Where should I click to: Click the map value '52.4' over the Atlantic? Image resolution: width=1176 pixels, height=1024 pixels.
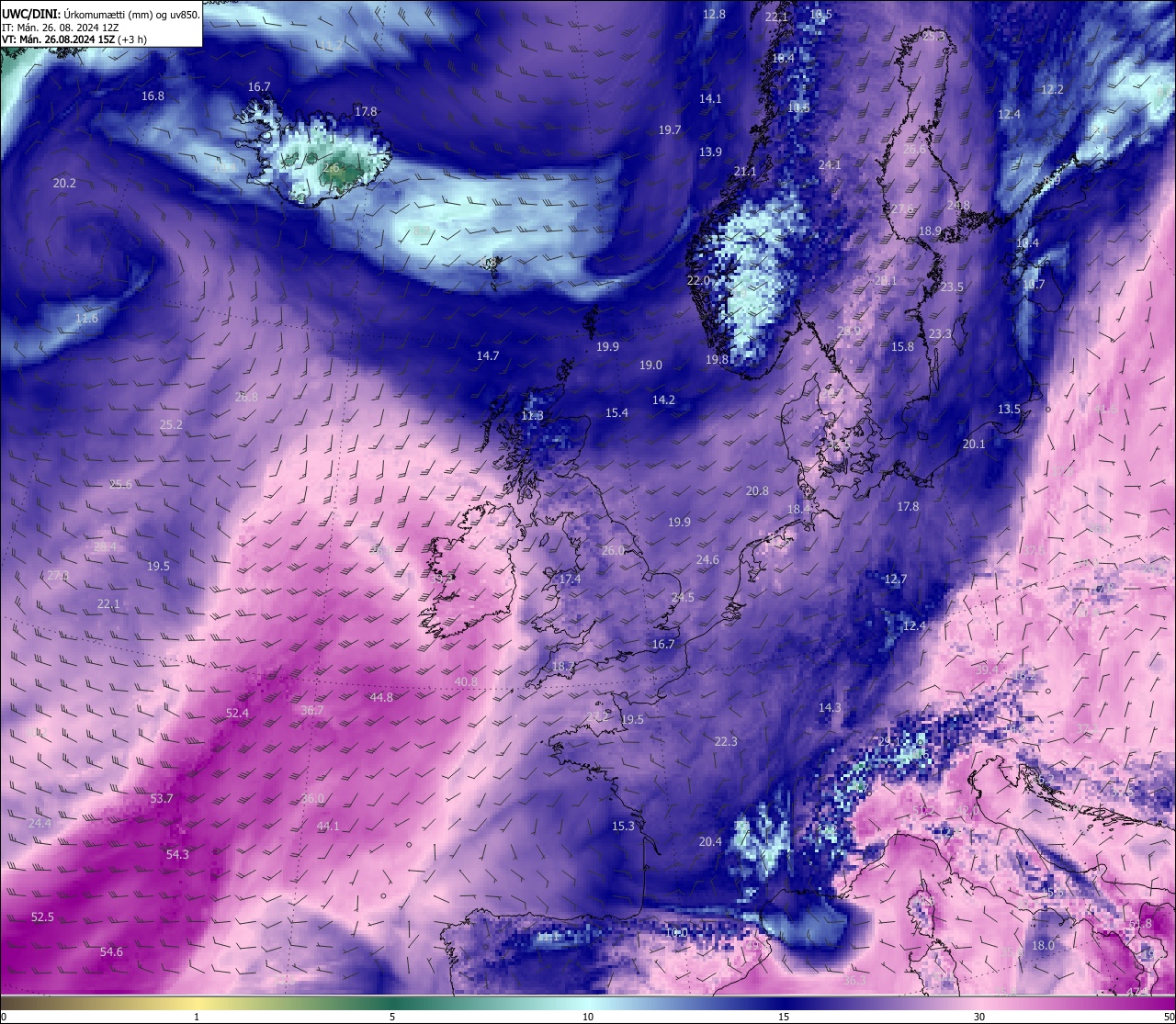tap(237, 714)
